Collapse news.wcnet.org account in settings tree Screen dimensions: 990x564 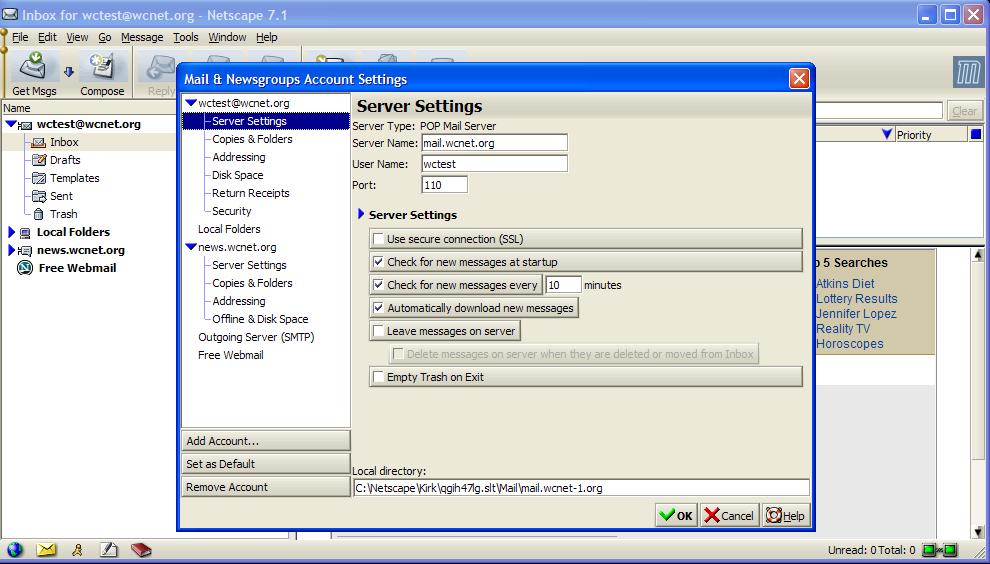(x=191, y=247)
